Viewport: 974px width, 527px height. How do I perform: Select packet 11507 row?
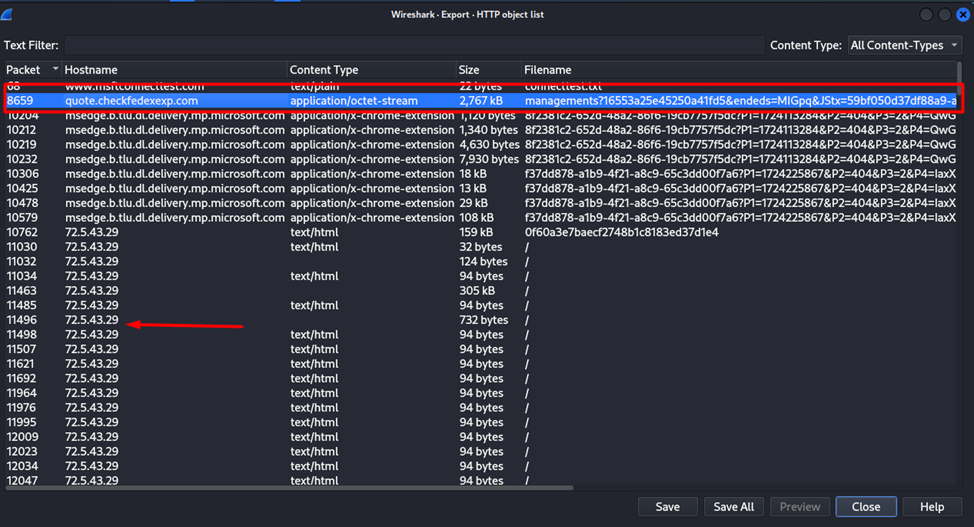click(x=481, y=349)
